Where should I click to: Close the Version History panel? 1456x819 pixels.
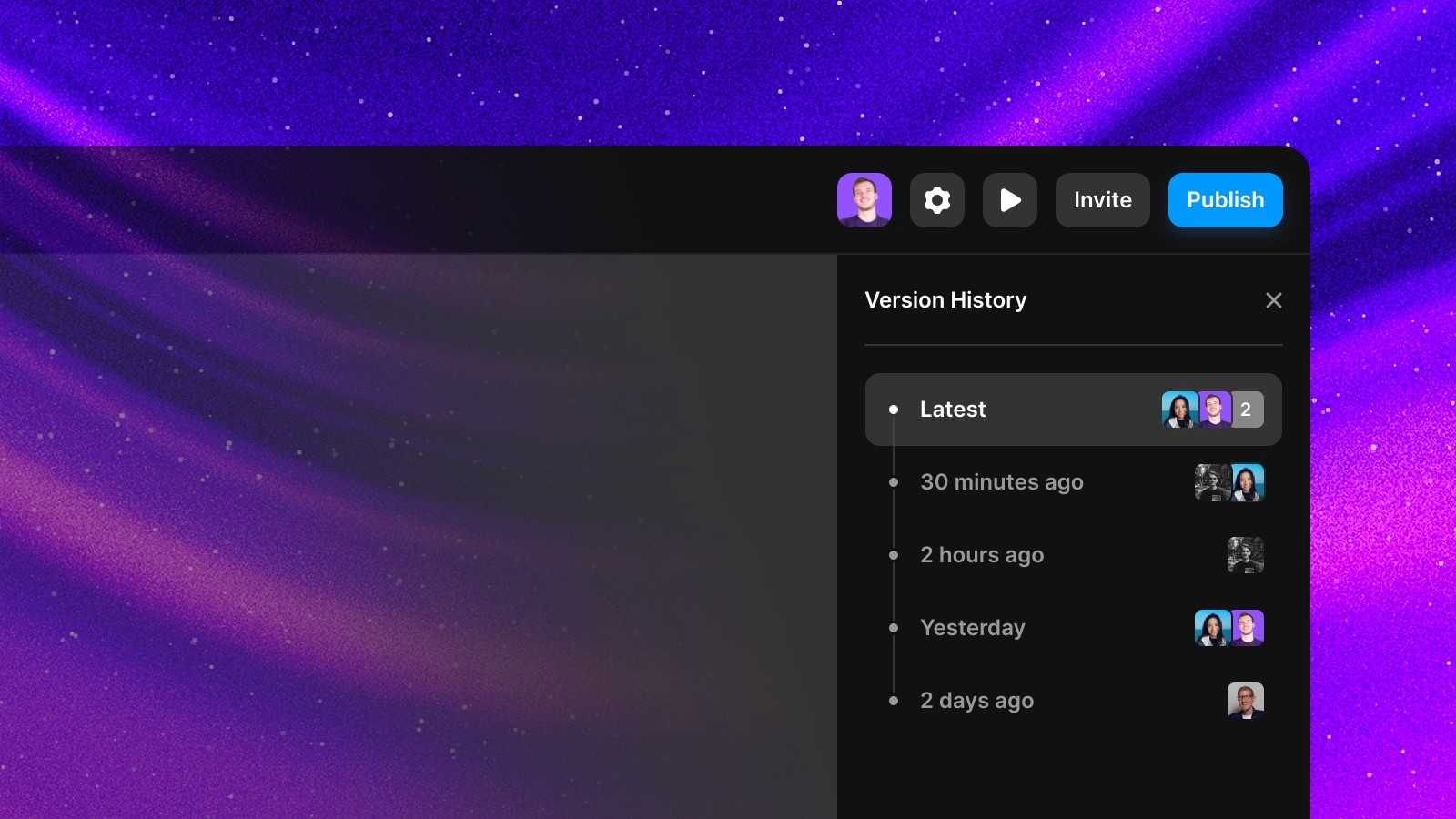point(1273,300)
